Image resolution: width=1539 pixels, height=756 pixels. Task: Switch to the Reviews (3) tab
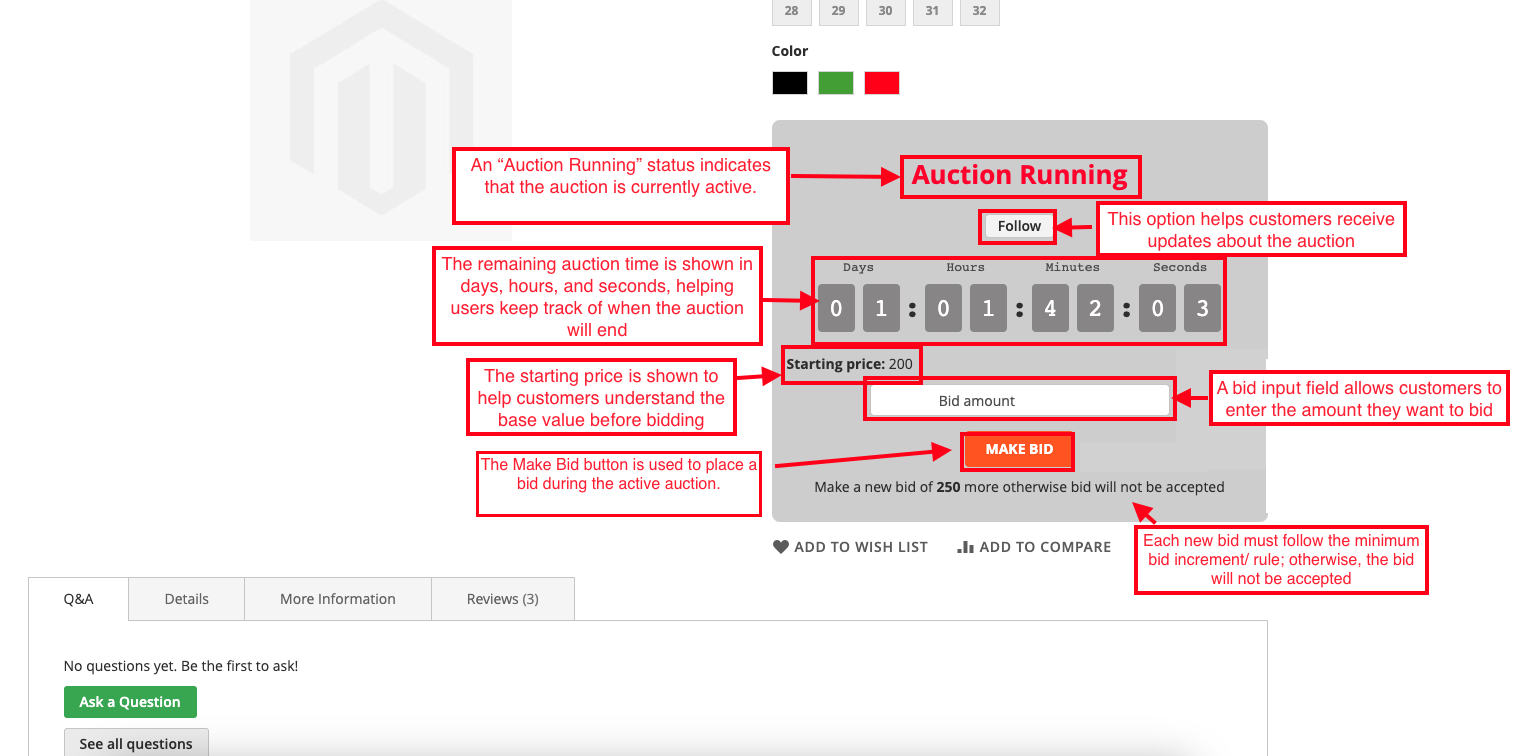pos(502,599)
